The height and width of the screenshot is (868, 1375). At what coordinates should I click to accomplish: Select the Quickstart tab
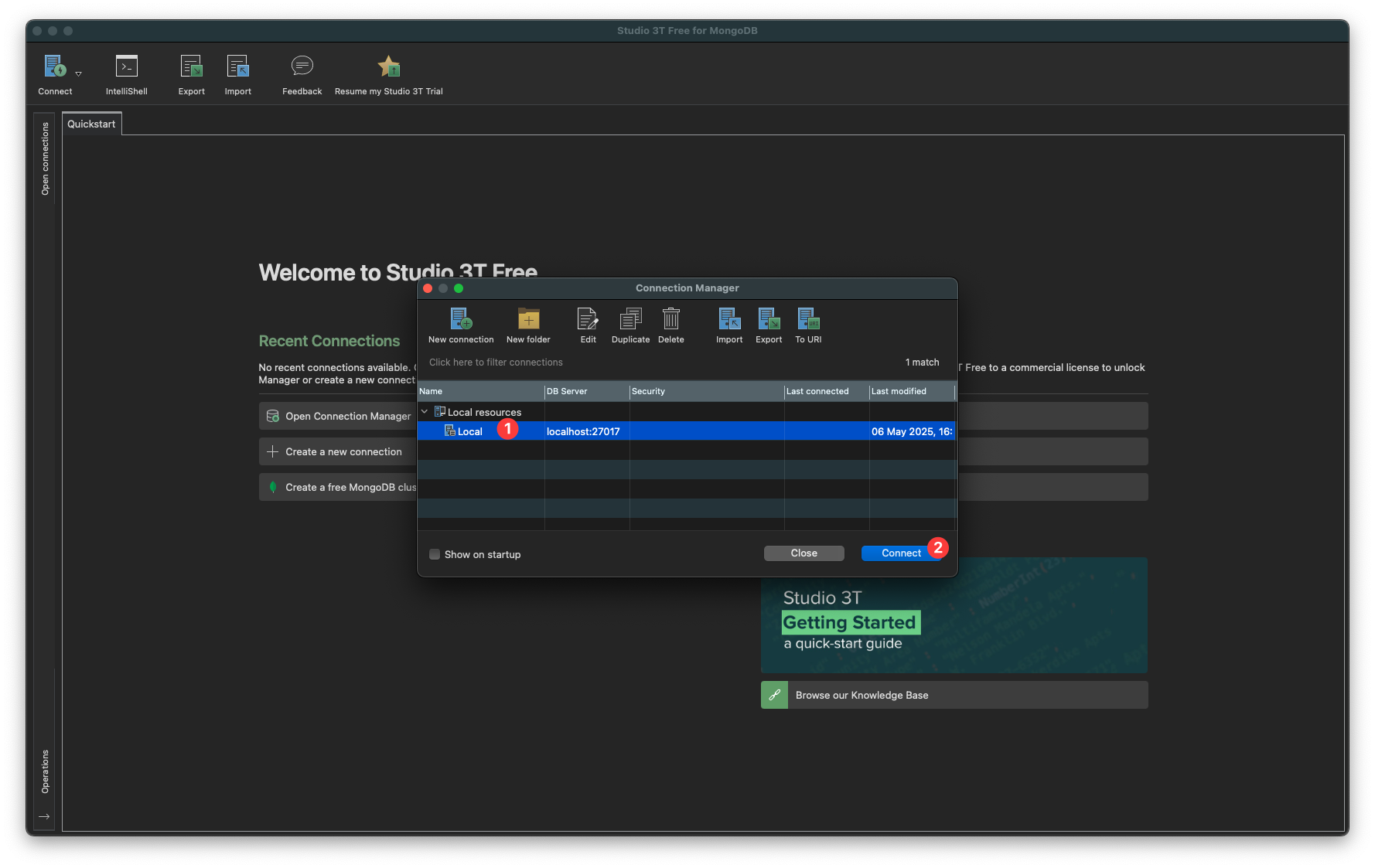pos(91,124)
